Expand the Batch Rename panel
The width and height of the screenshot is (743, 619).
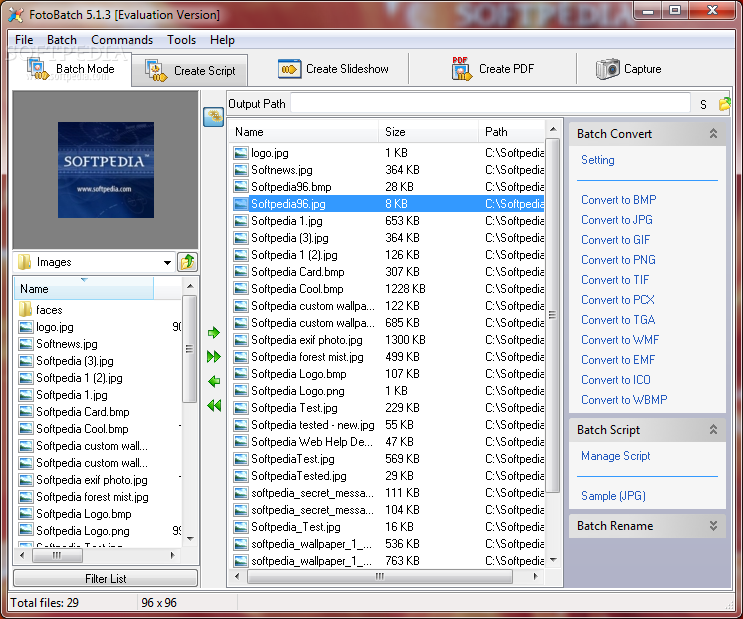pos(713,526)
